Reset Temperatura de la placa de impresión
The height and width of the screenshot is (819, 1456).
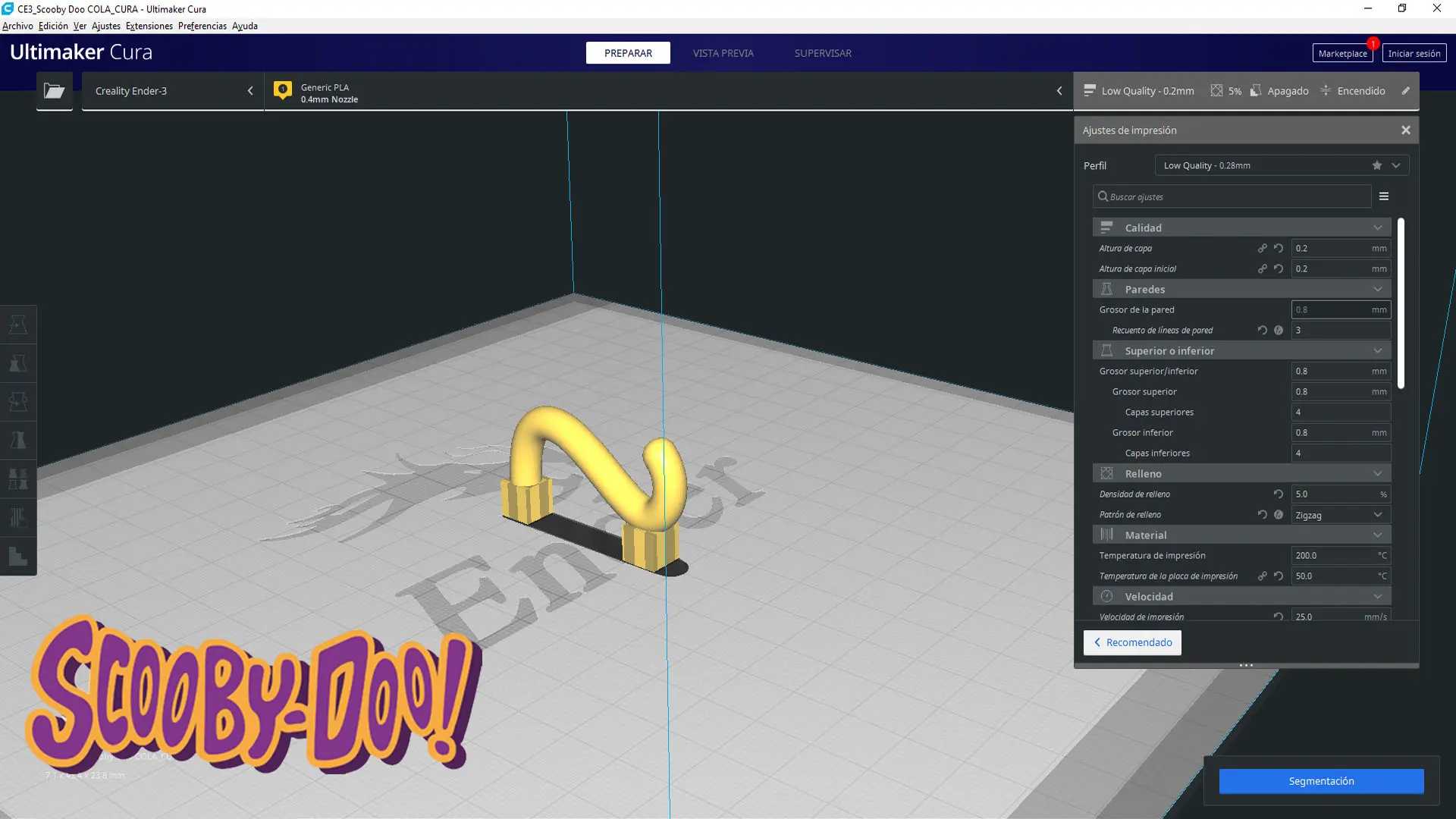(1279, 576)
